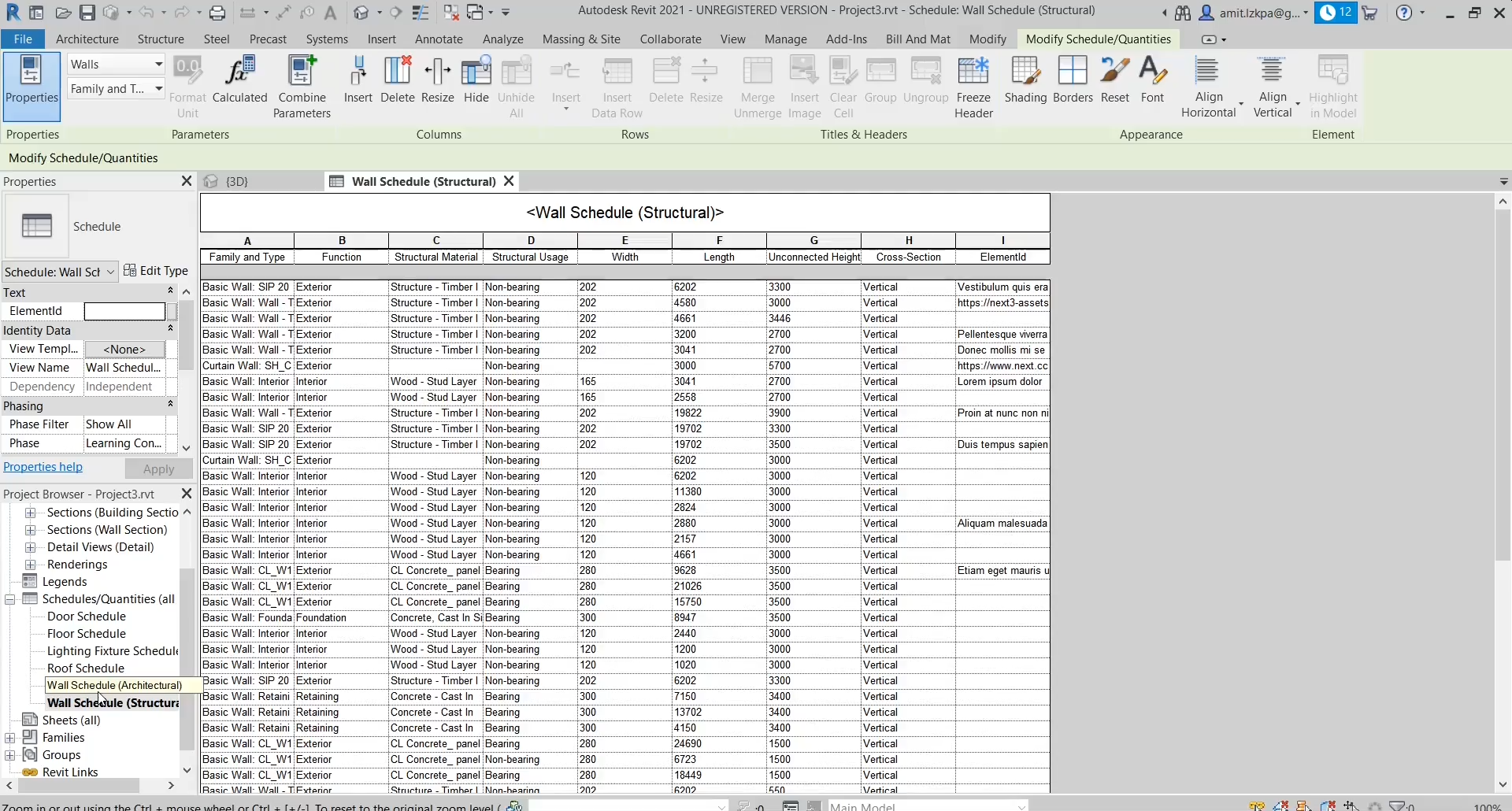Image resolution: width=1512 pixels, height=811 pixels.
Task: Close the Properties palette
Action: (187, 181)
